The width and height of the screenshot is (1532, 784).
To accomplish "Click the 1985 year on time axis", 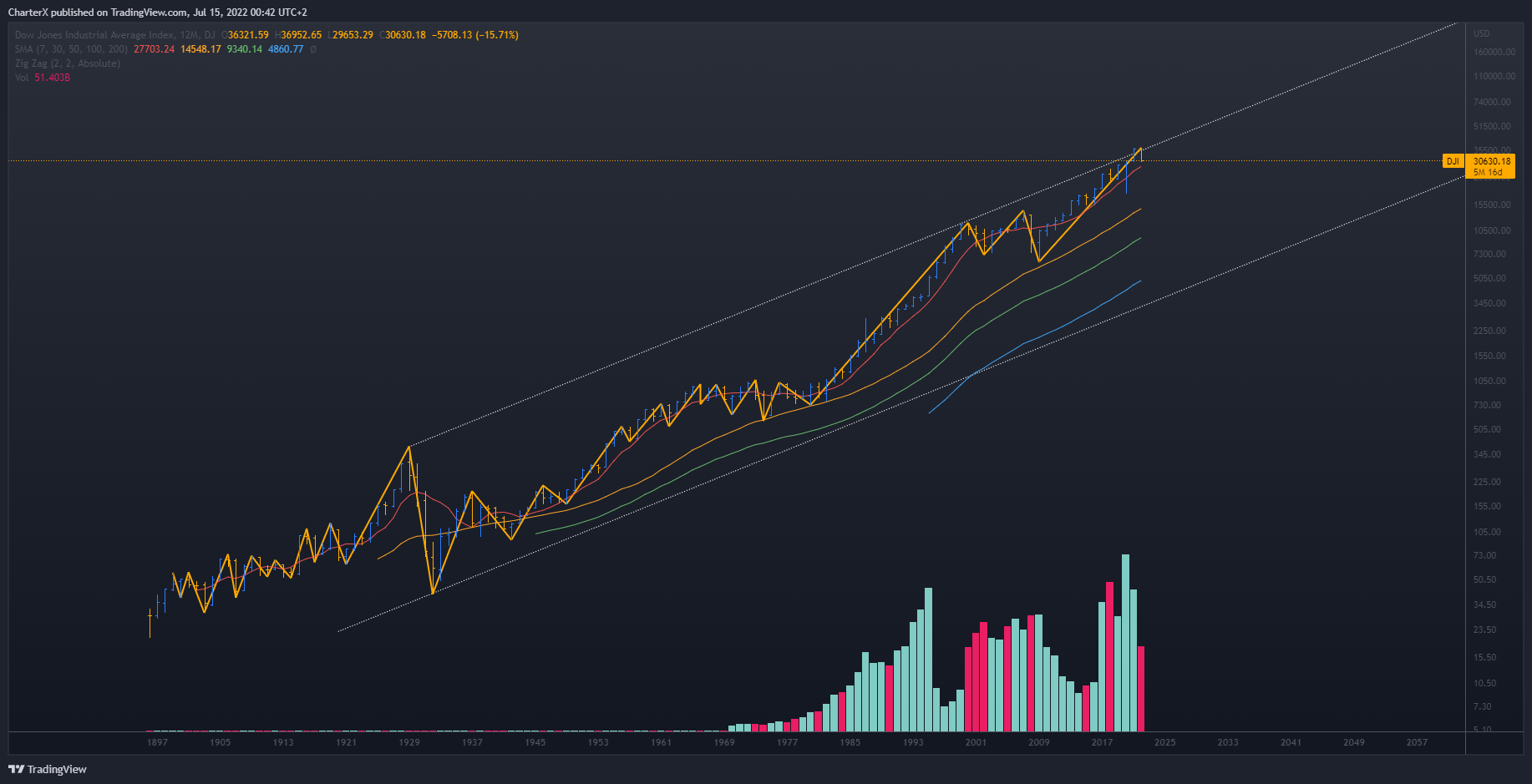I will pos(850,742).
